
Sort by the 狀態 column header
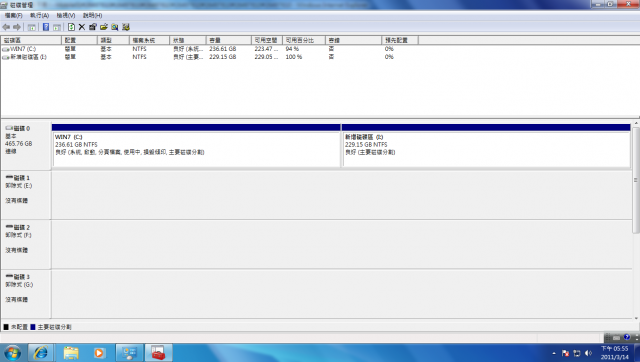point(188,40)
